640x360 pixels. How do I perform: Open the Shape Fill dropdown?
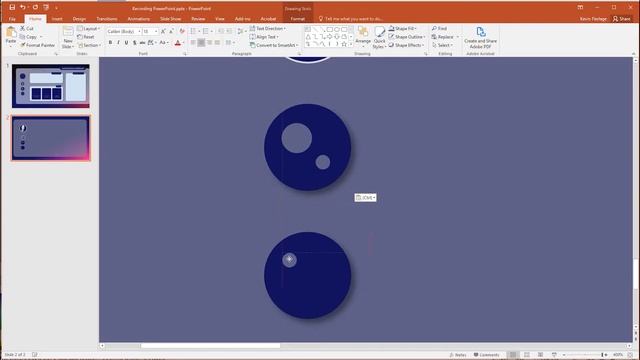click(x=402, y=29)
